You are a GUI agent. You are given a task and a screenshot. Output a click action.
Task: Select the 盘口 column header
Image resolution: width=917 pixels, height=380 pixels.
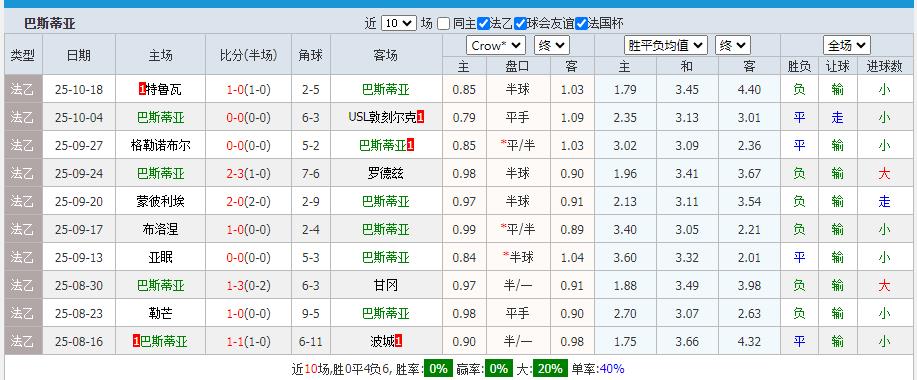[518, 66]
